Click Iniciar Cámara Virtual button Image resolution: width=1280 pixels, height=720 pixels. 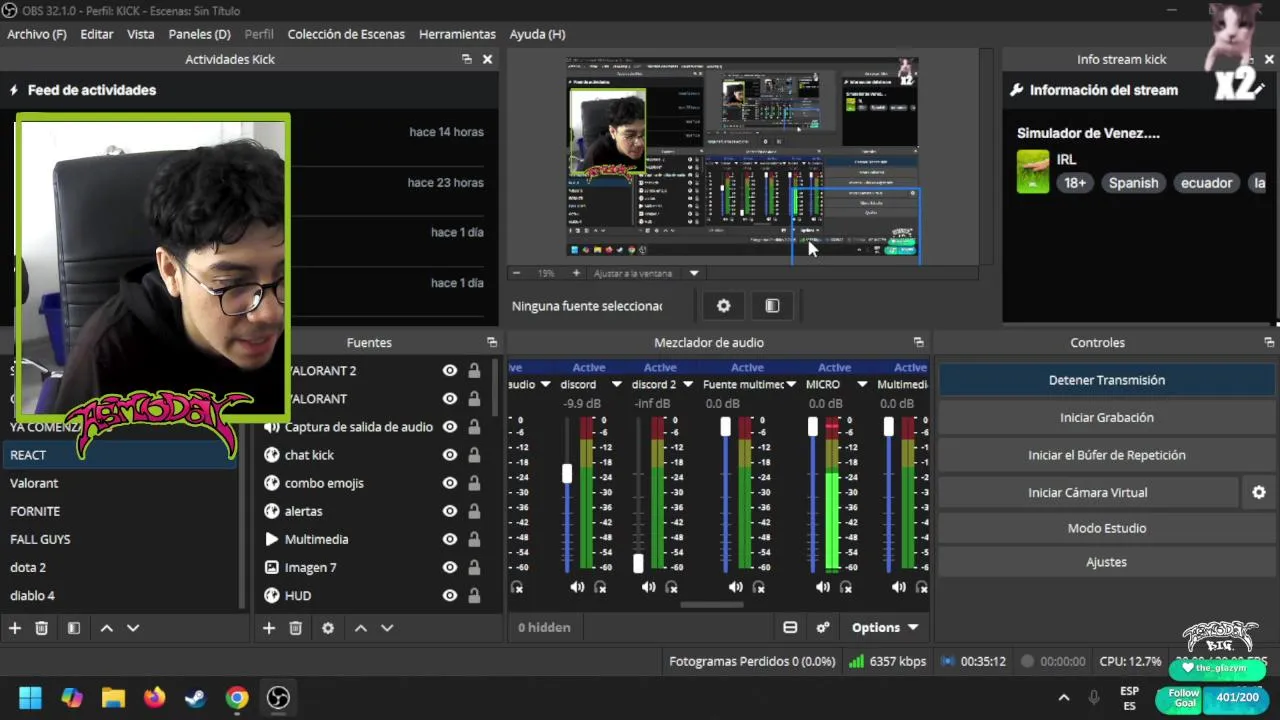1088,492
